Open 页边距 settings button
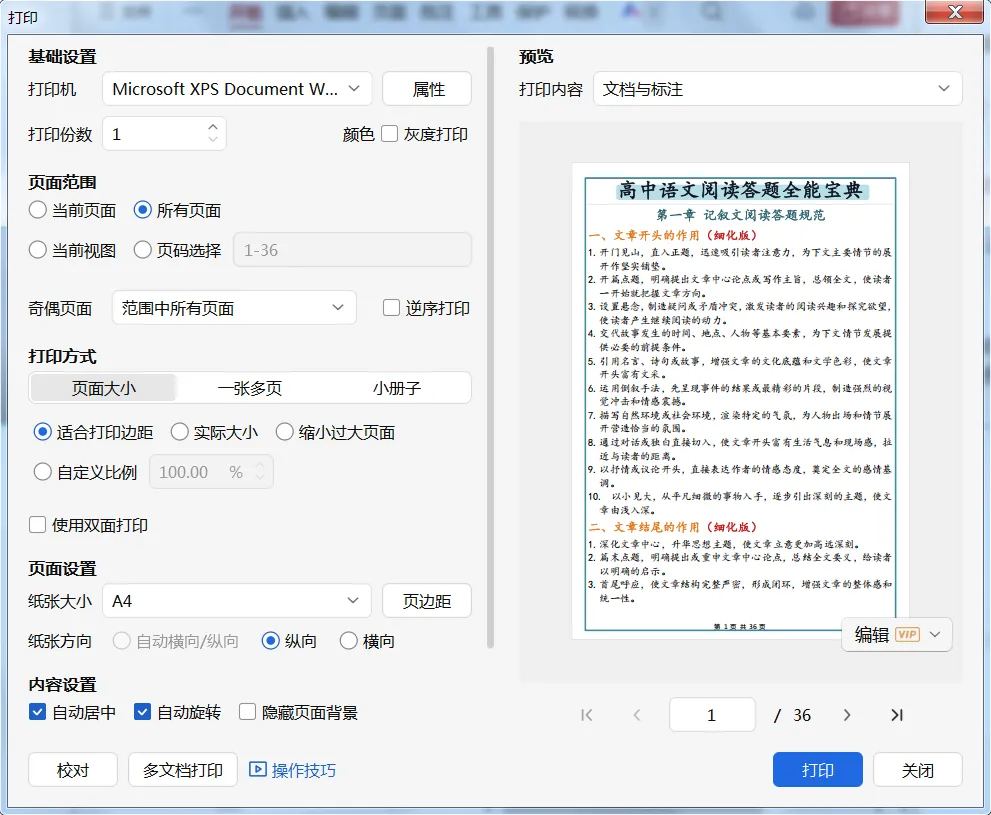991x815 pixels. coord(427,600)
